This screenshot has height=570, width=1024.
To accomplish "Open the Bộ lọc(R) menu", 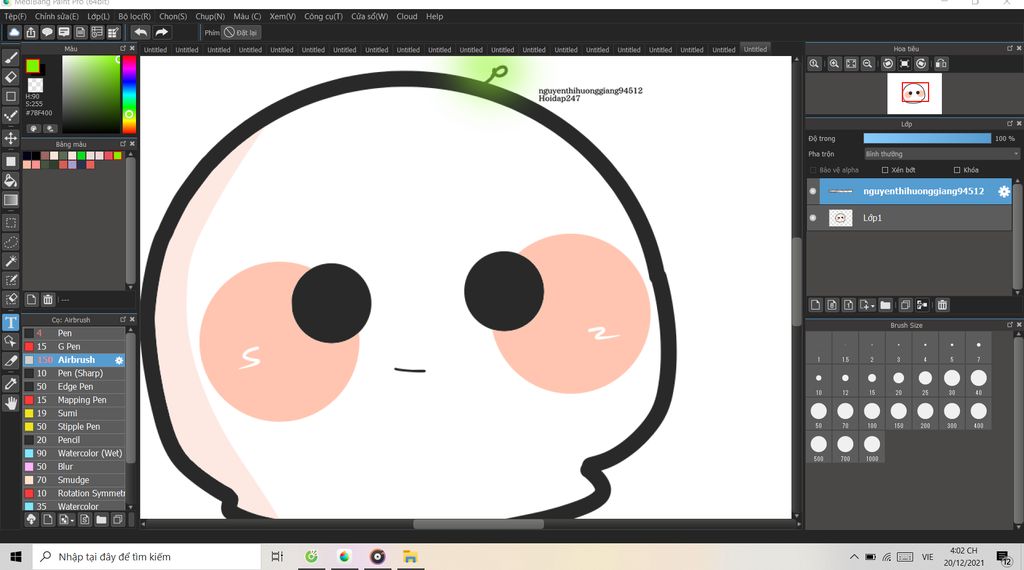I will (135, 16).
